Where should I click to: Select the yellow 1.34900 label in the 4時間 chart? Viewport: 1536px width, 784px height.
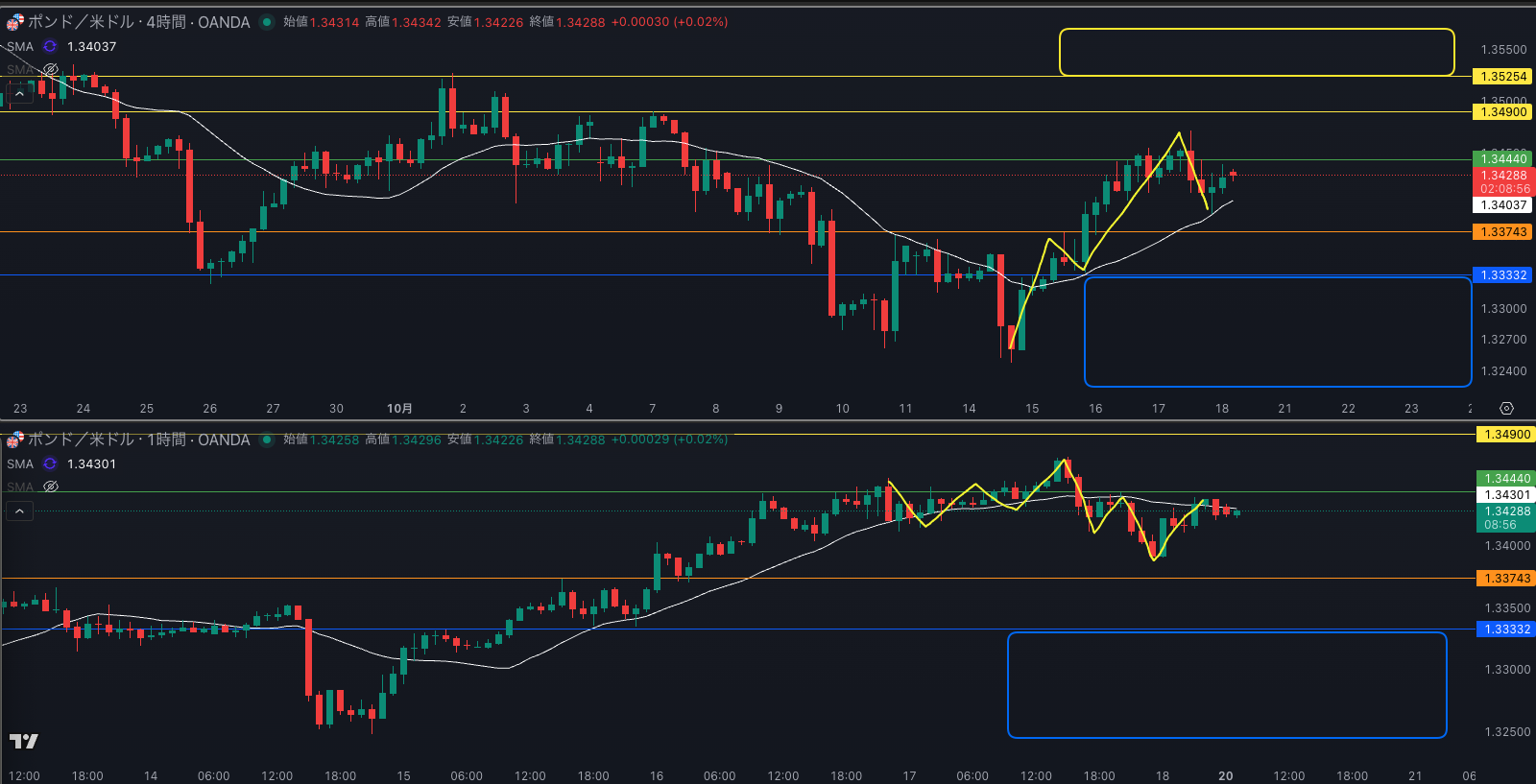1503,112
